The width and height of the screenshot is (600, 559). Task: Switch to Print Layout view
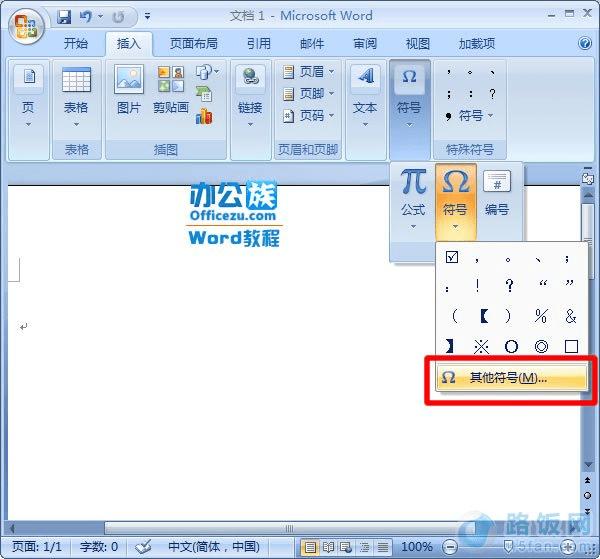pos(310,547)
